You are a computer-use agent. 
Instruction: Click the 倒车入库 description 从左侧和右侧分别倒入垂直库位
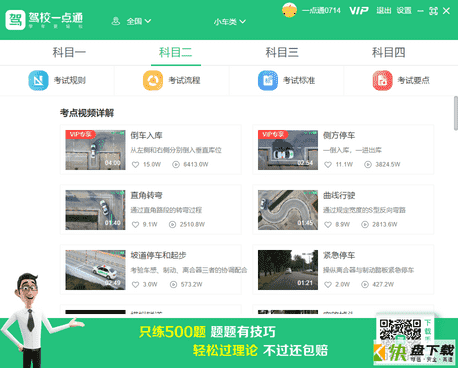tap(176, 150)
